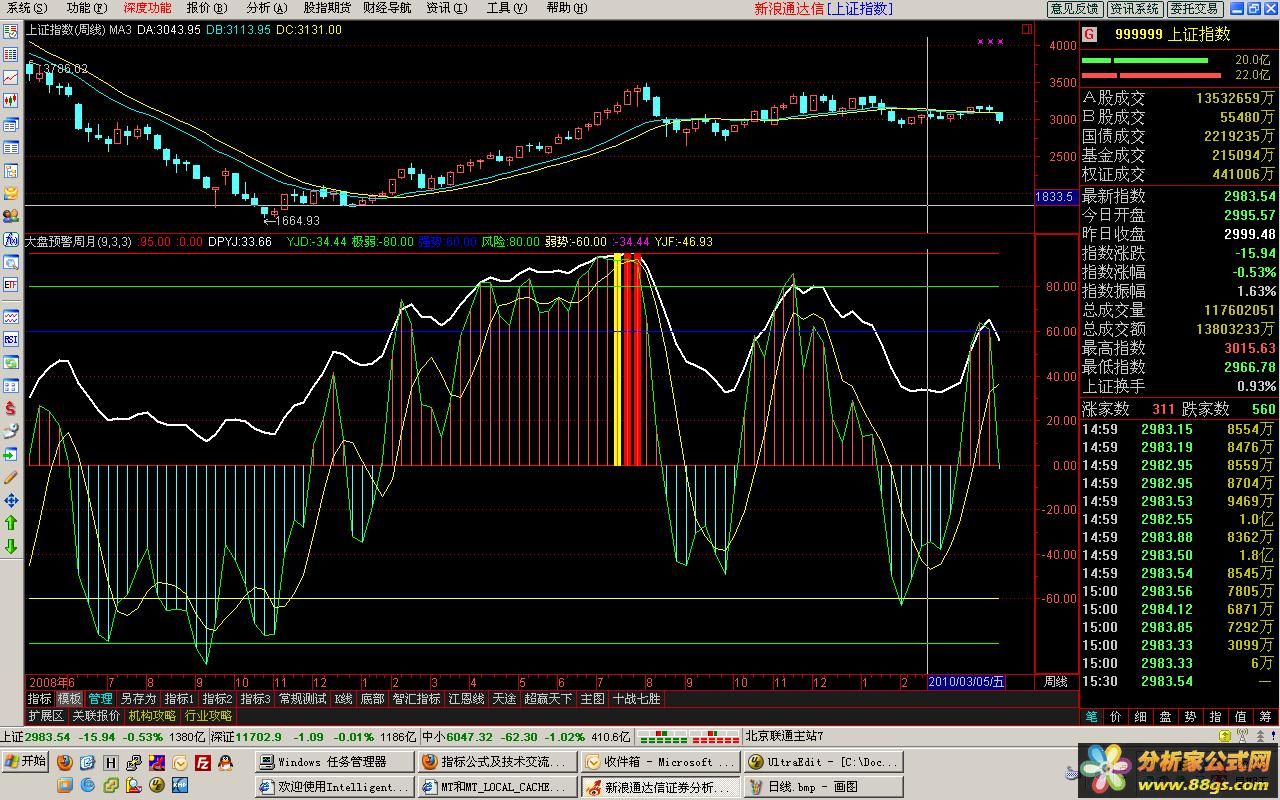
Task: Click the red line trend chart icon
Action: 11,77
